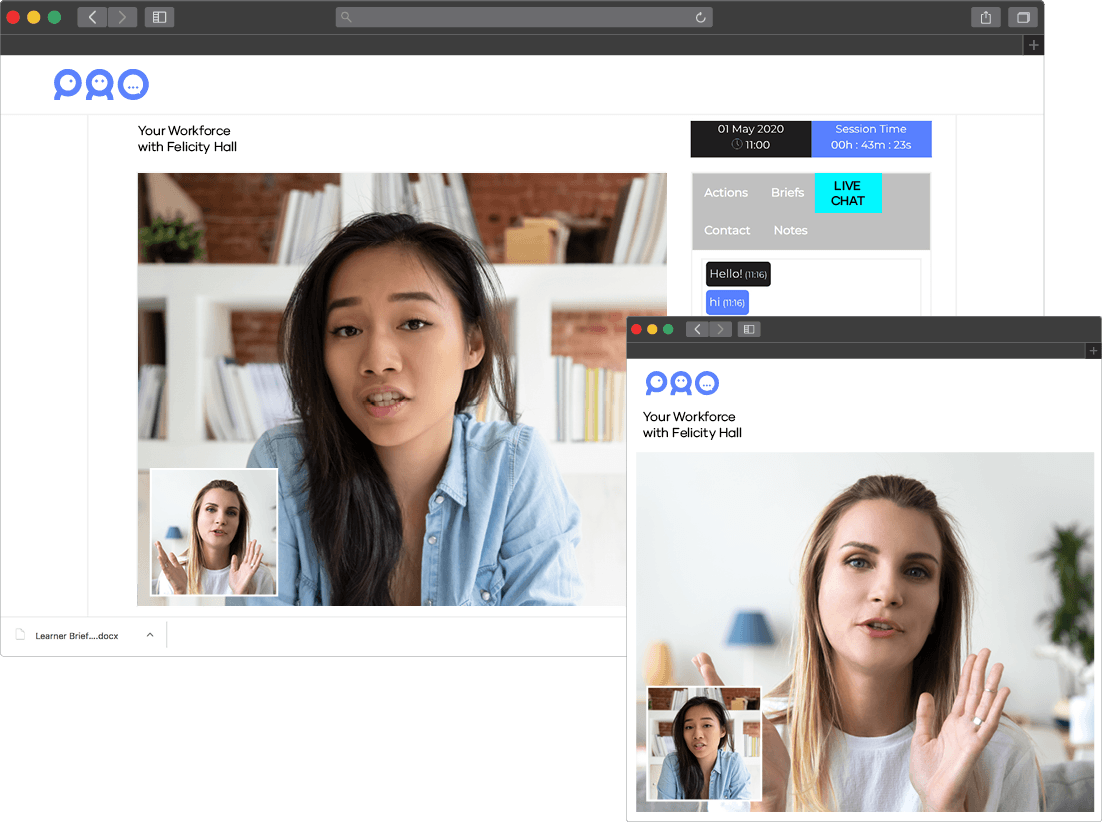The width and height of the screenshot is (1102, 822).
Task: Toggle sidebar in the front browser window
Action: tap(749, 329)
